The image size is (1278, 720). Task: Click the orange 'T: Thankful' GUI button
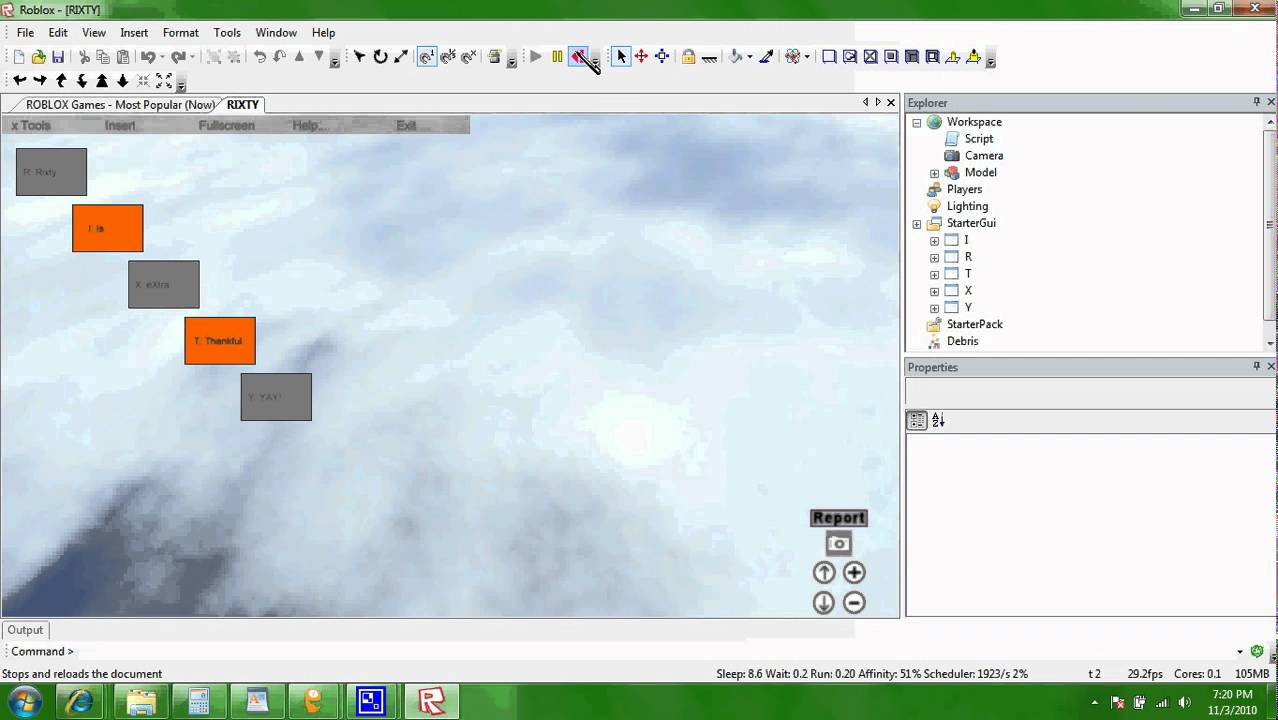pyautogui.click(x=220, y=341)
